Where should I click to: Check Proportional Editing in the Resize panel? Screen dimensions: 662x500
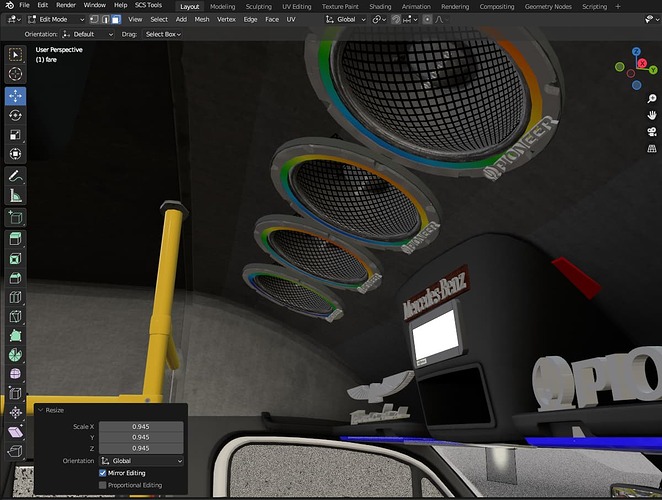tap(103, 485)
